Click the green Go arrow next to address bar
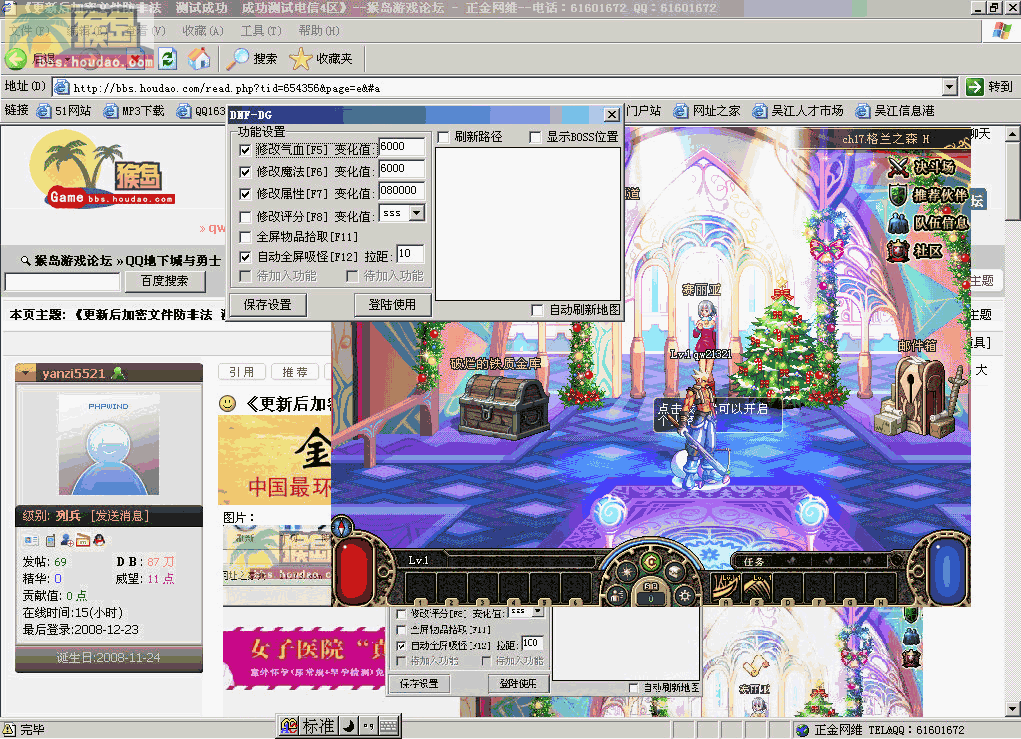Image resolution: width=1021 pixels, height=739 pixels. tap(975, 87)
